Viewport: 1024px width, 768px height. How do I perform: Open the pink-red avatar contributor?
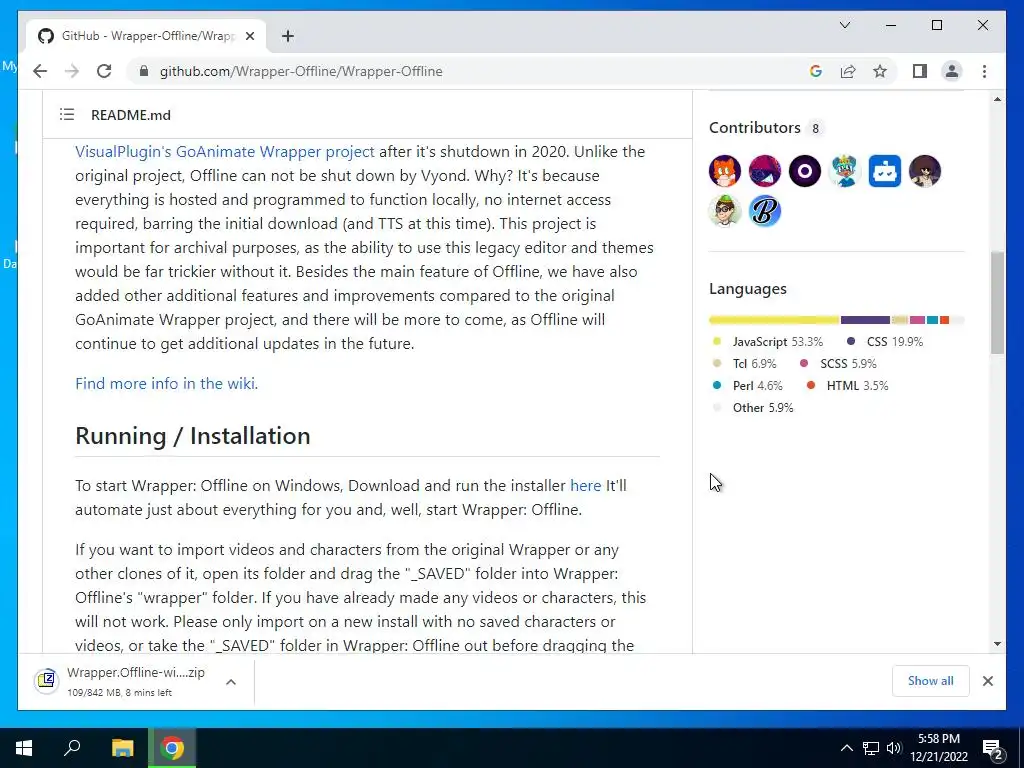pyautogui.click(x=765, y=171)
